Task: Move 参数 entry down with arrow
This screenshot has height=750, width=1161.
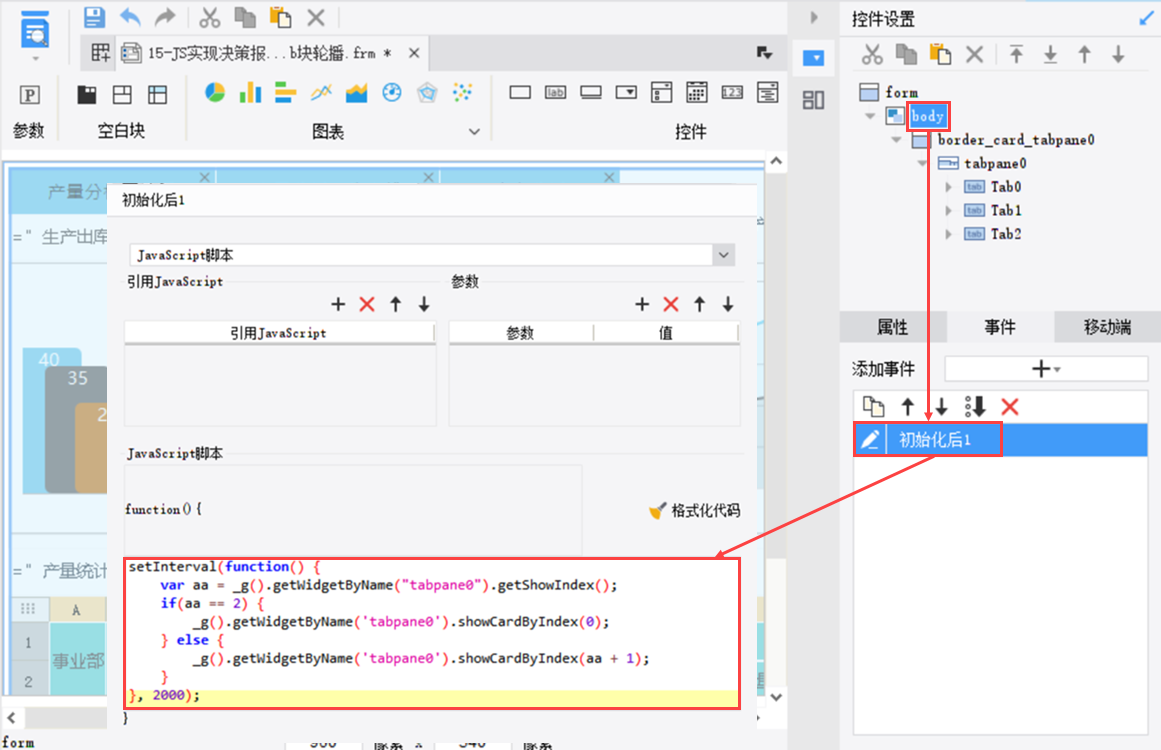Action: point(728,304)
